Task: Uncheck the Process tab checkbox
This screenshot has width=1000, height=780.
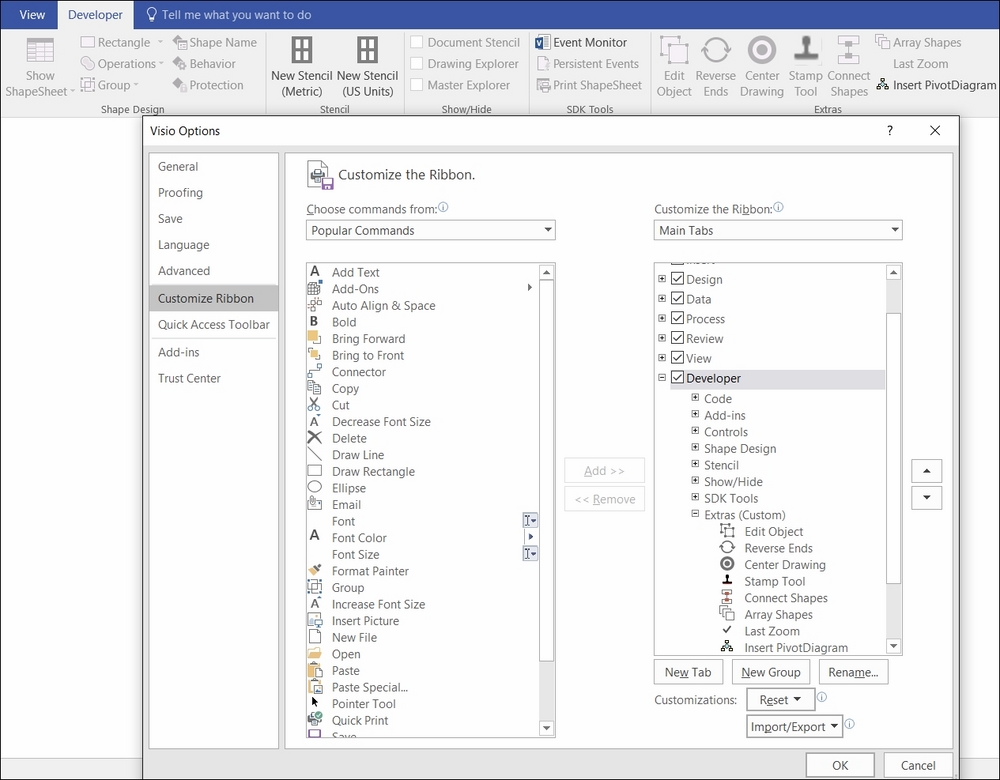Action: point(677,318)
